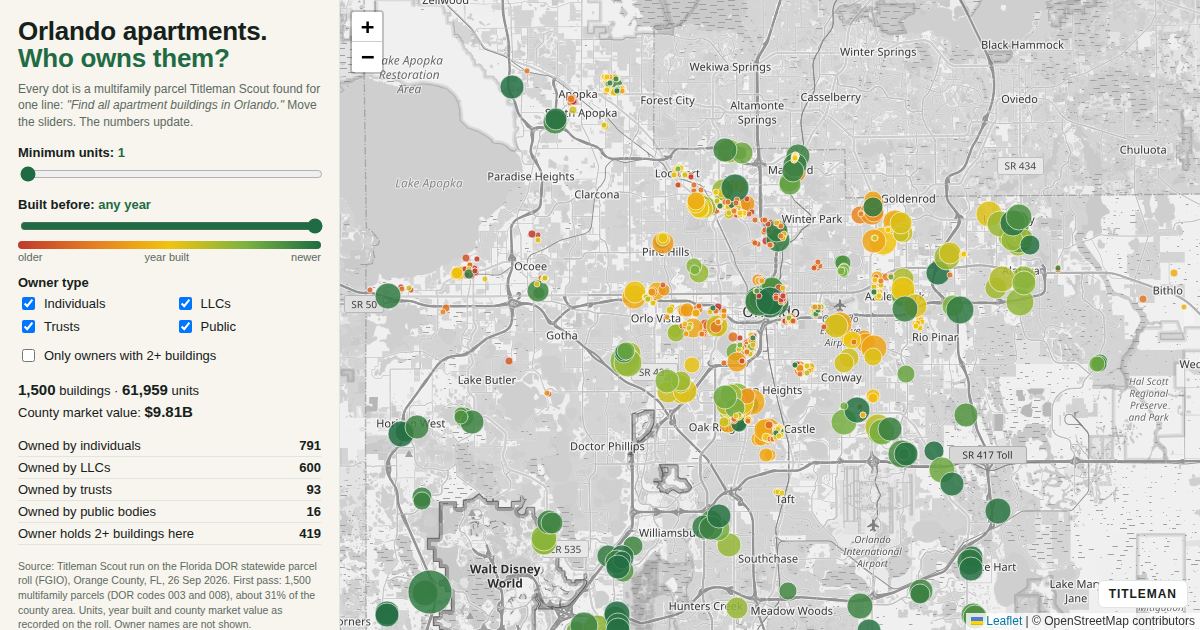Click the Owner holds 2+ buildings row
1200x630 pixels.
[170, 534]
